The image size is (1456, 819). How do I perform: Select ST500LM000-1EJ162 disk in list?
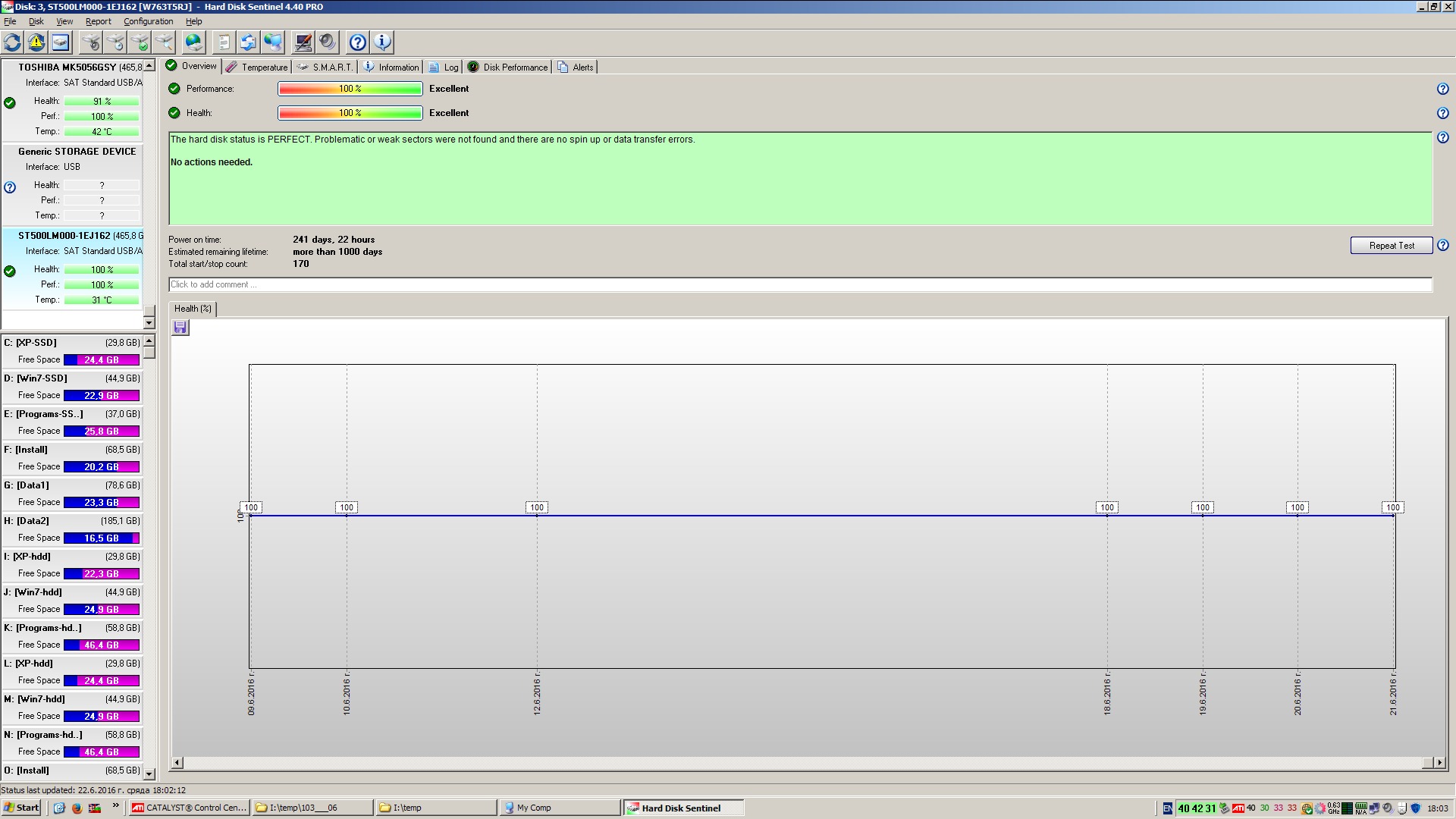click(x=73, y=268)
